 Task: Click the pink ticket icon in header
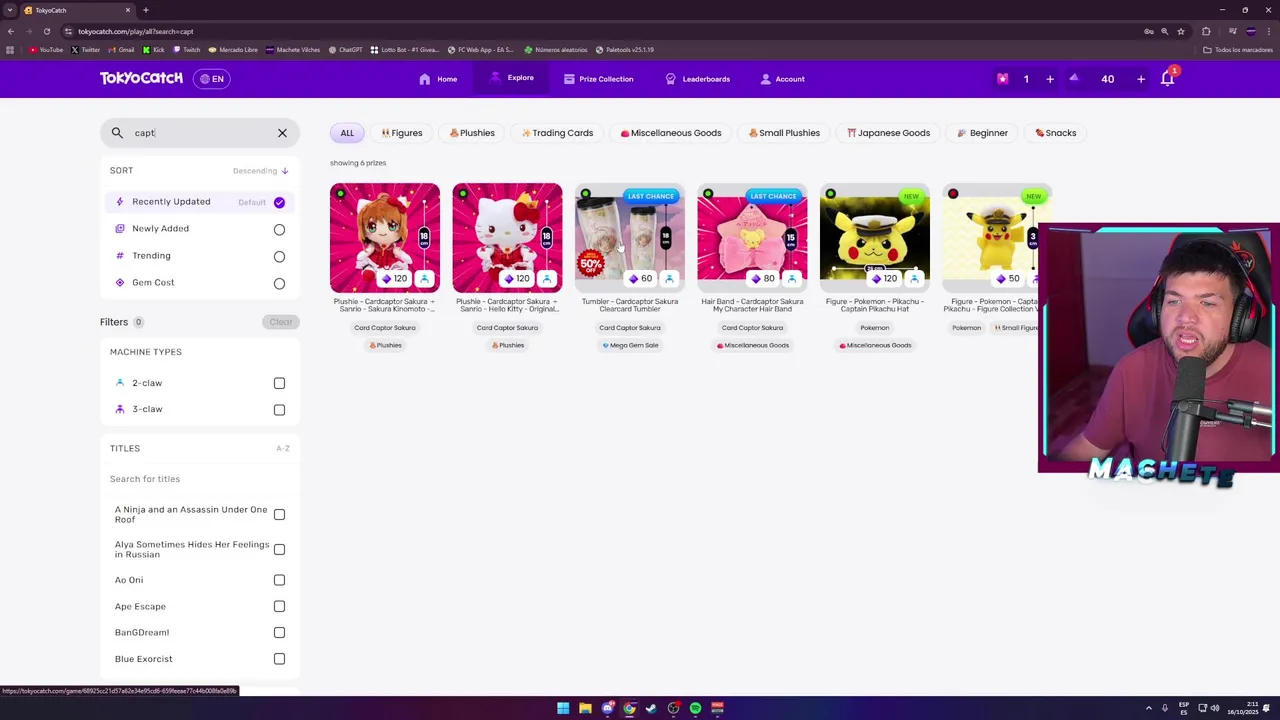(1002, 79)
